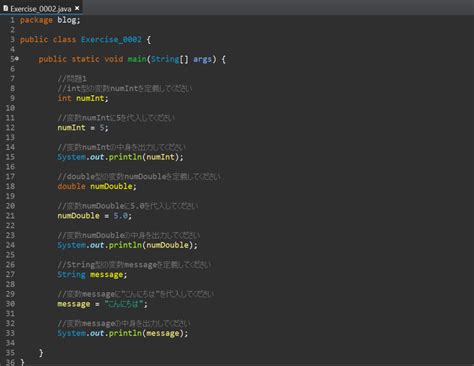The image size is (474, 366).
Task: Click line number 18 in the gutter
Action: [10, 186]
